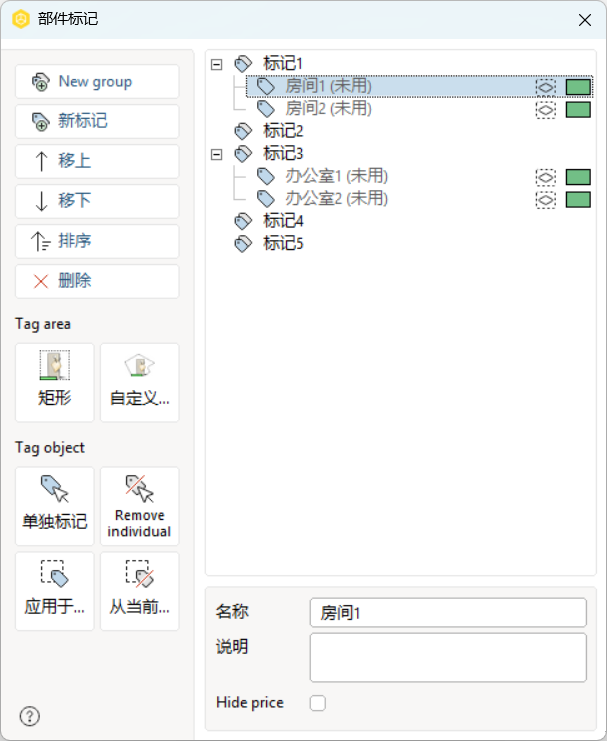This screenshot has width=607, height=741.
Task: Toggle the area visibility icon for 房间2
Action: pyautogui.click(x=546, y=110)
